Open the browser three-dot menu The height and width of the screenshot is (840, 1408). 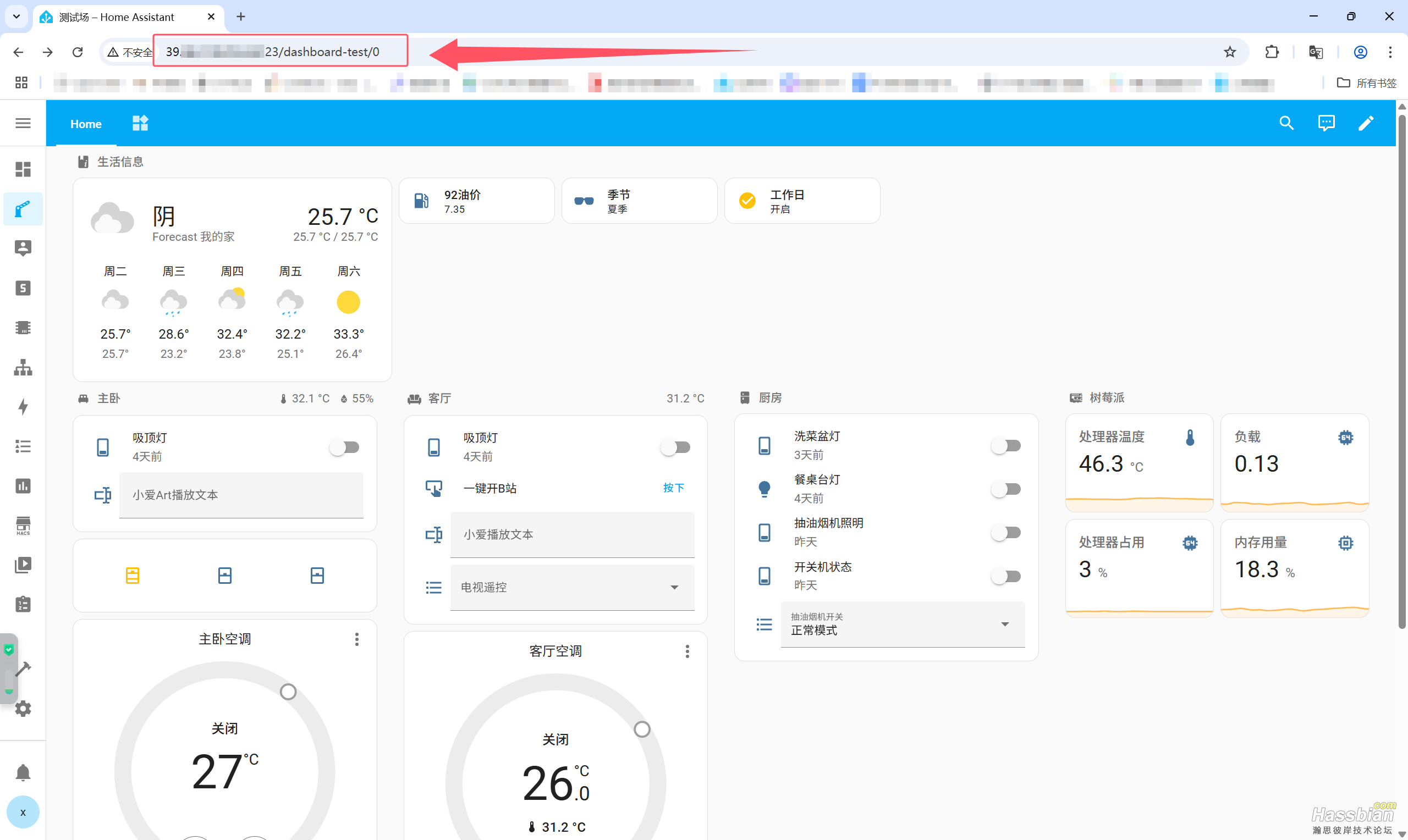point(1390,52)
